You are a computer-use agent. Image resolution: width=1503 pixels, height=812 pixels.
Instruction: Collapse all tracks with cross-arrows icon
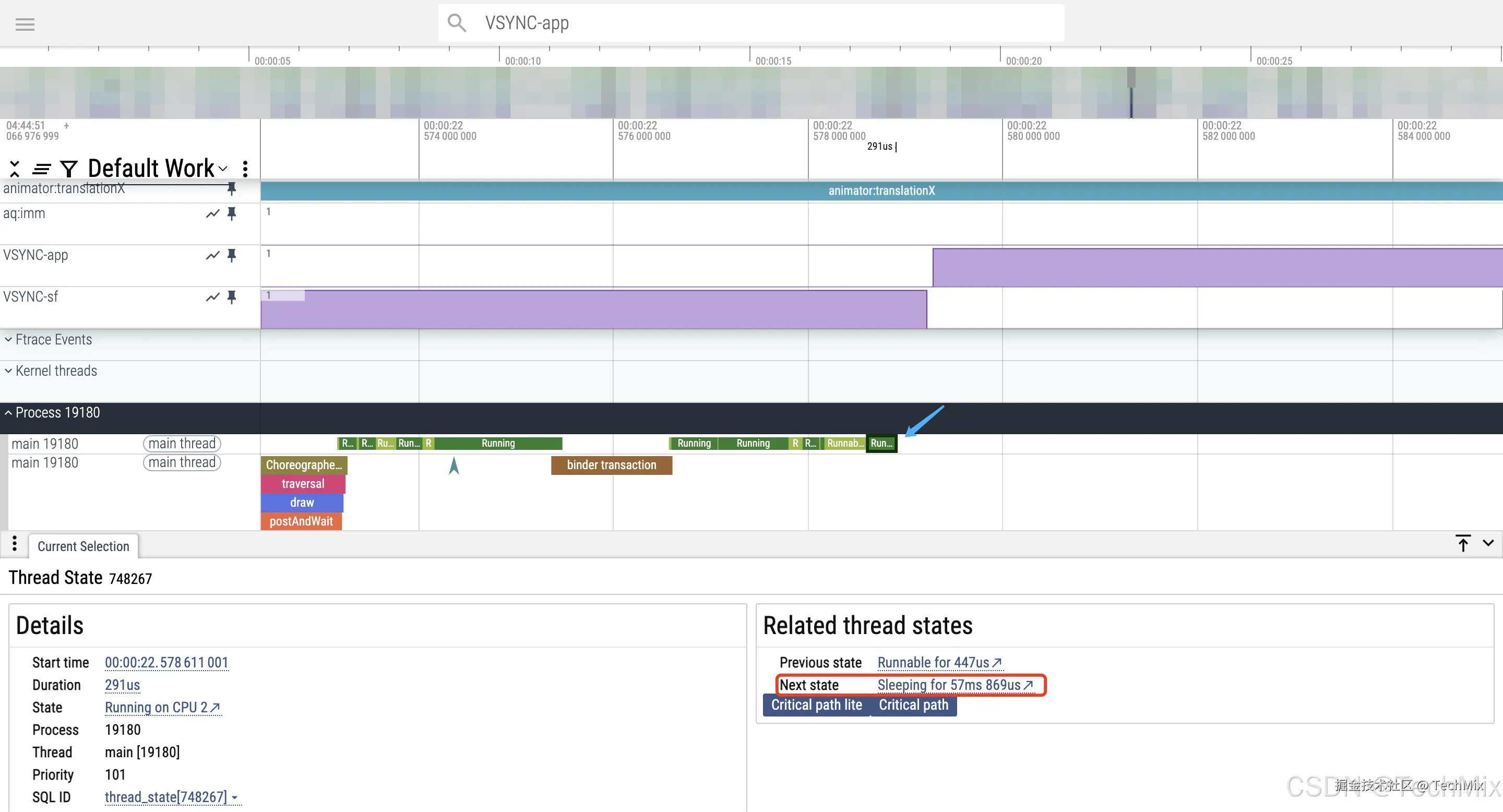click(15, 169)
